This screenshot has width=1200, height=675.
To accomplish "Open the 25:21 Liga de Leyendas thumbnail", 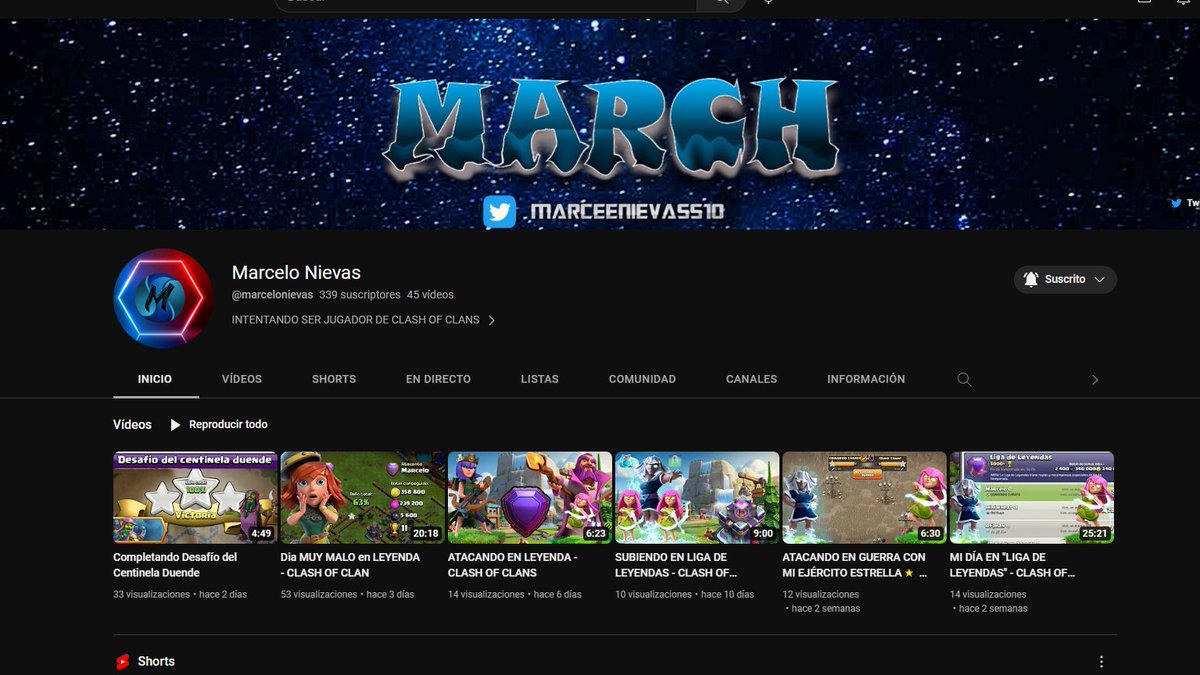I will tap(1032, 497).
